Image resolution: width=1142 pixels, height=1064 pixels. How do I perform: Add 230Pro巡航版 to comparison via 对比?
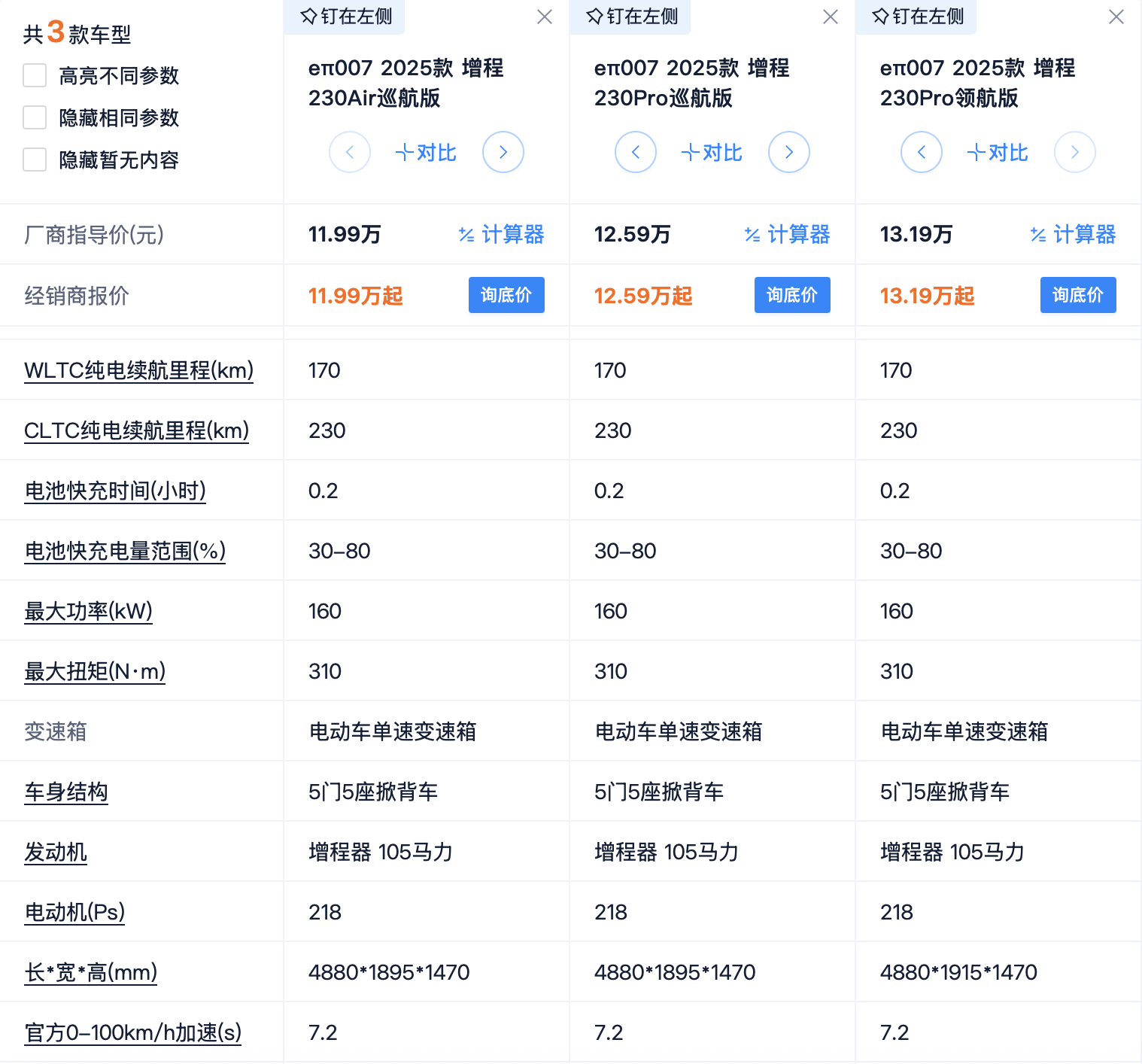pyautogui.click(x=712, y=153)
